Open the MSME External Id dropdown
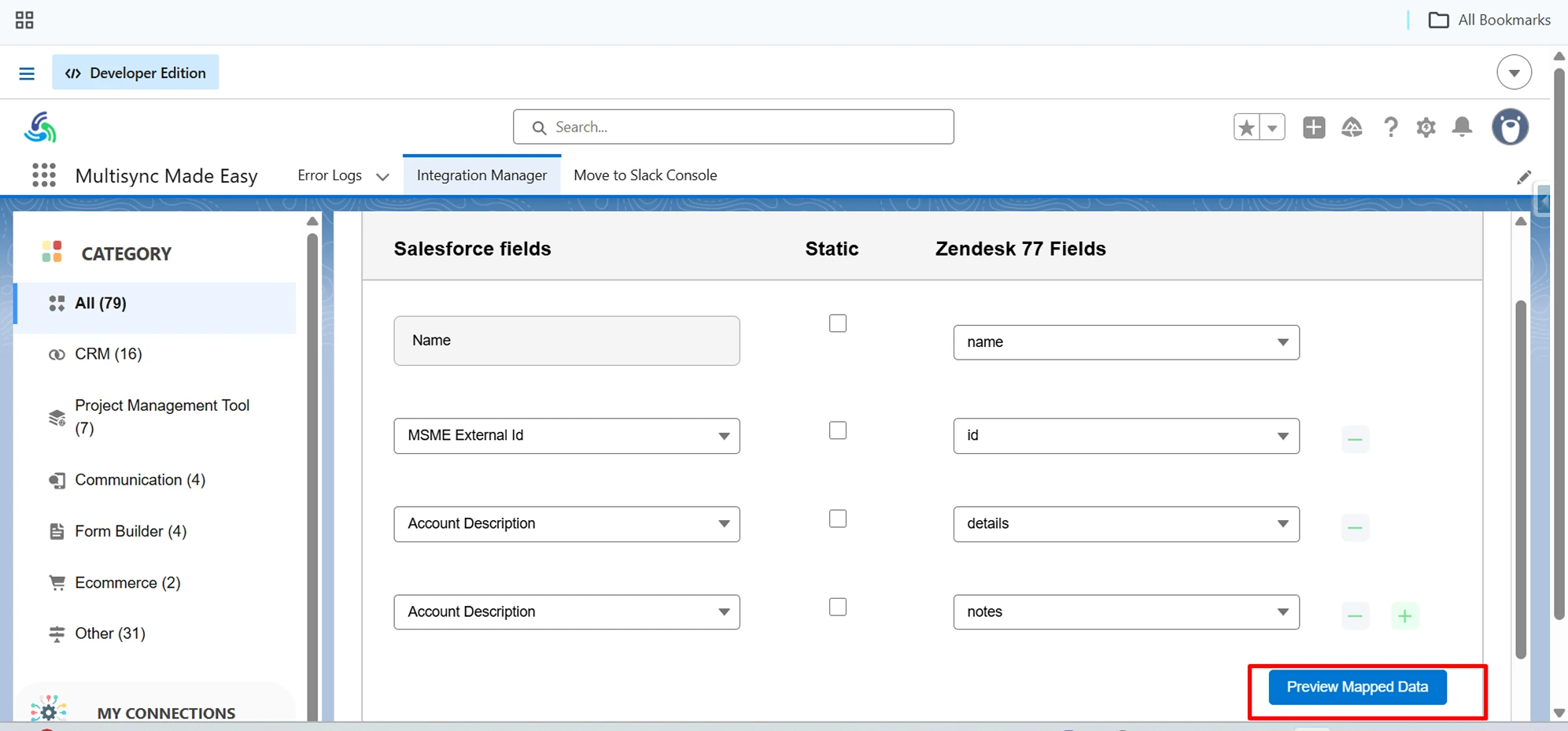Image resolution: width=1568 pixels, height=731 pixels. [x=566, y=436]
